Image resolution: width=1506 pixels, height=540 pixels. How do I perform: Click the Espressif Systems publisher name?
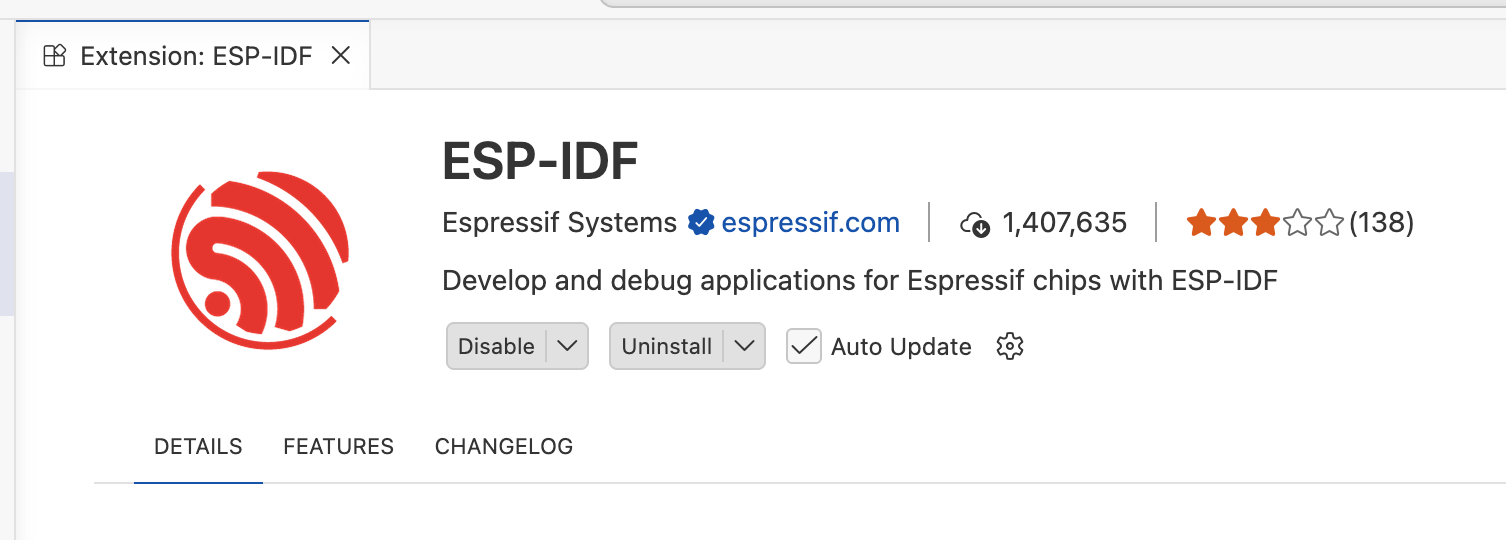click(559, 222)
